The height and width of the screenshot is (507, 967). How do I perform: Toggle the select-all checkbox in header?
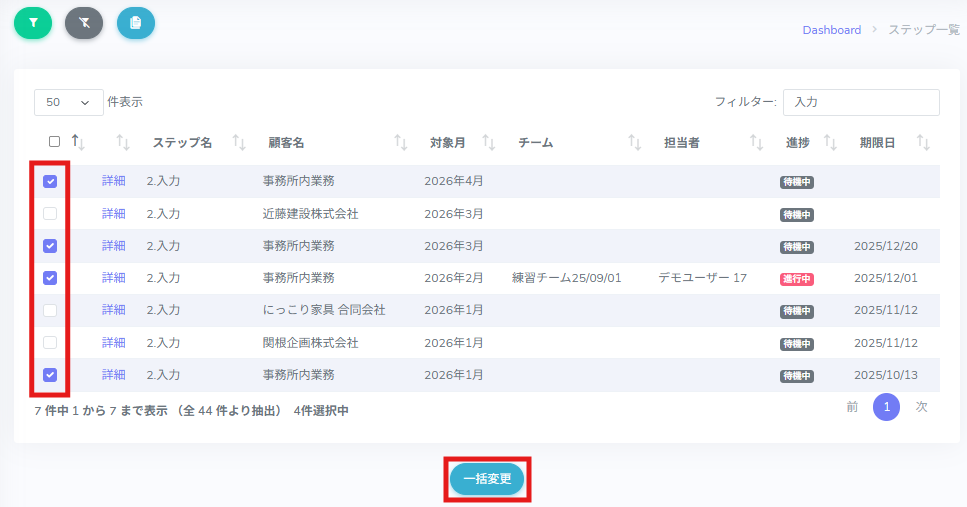coord(55,142)
